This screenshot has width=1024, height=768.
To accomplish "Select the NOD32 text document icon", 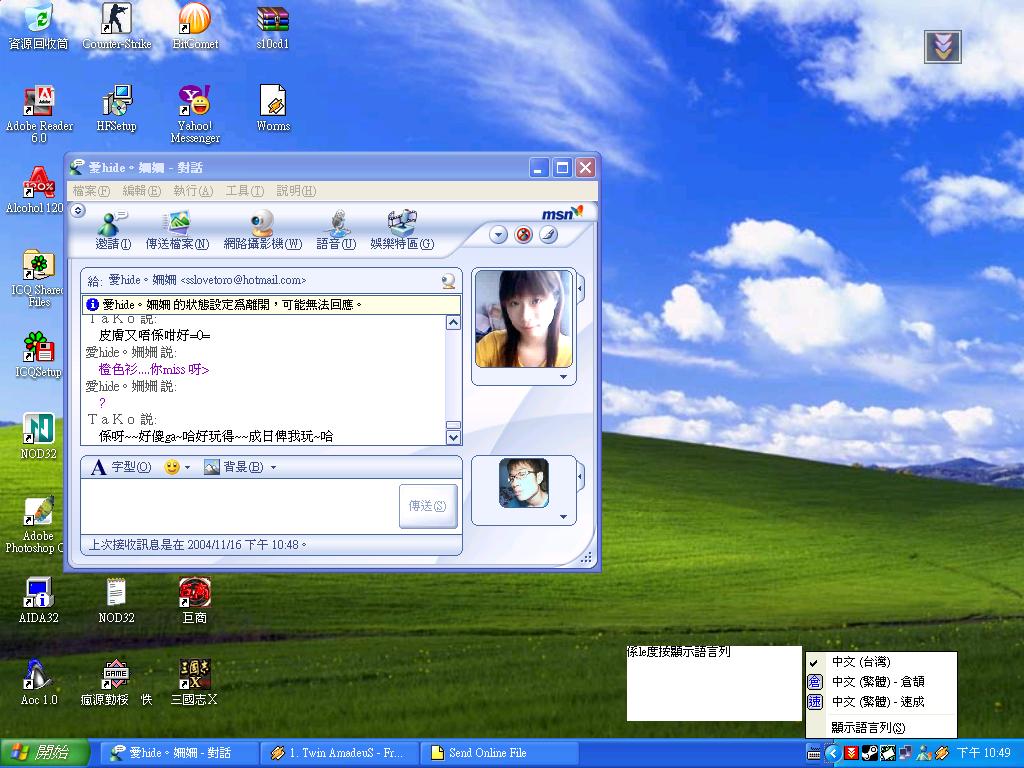I will coord(116,601).
